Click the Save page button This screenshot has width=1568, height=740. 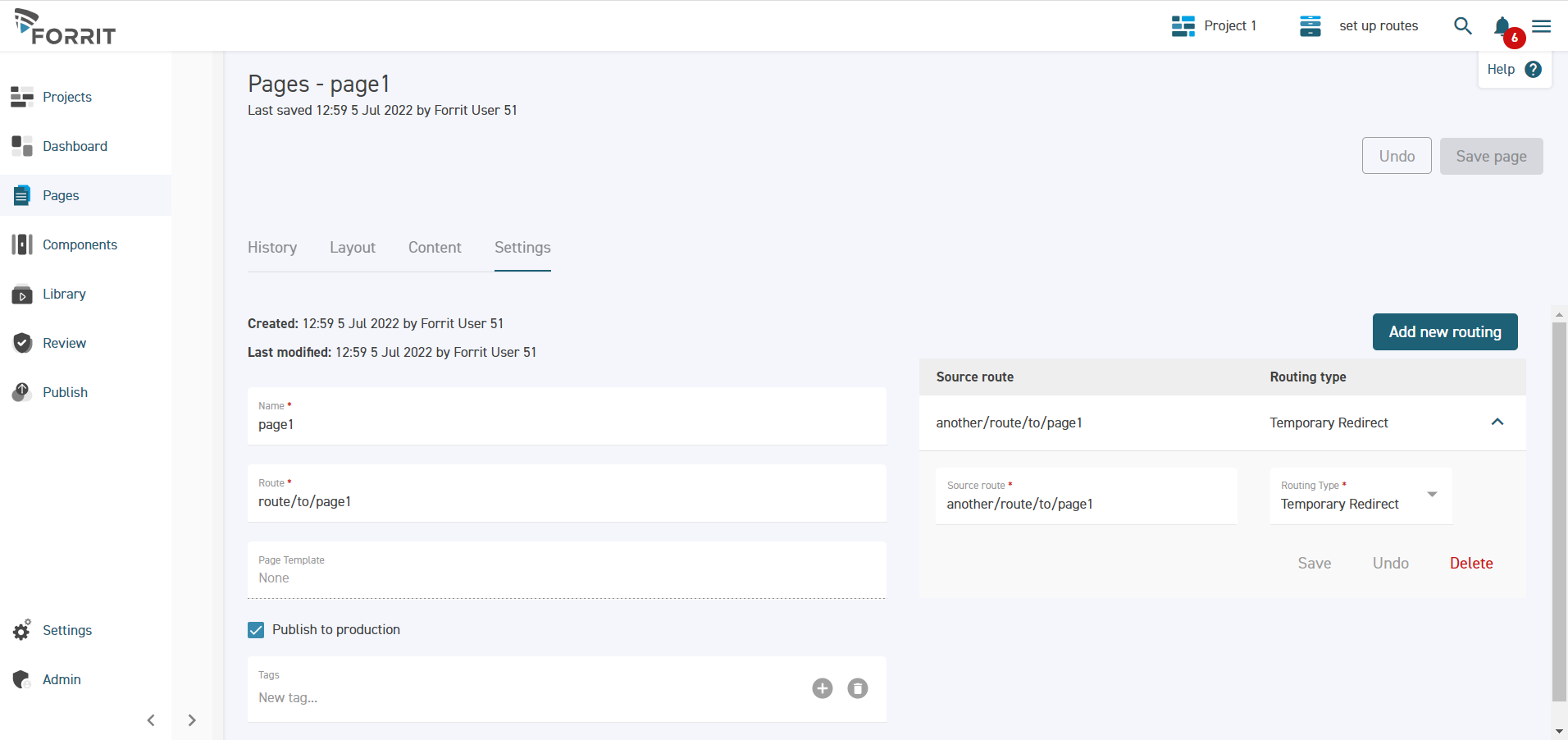[1491, 156]
